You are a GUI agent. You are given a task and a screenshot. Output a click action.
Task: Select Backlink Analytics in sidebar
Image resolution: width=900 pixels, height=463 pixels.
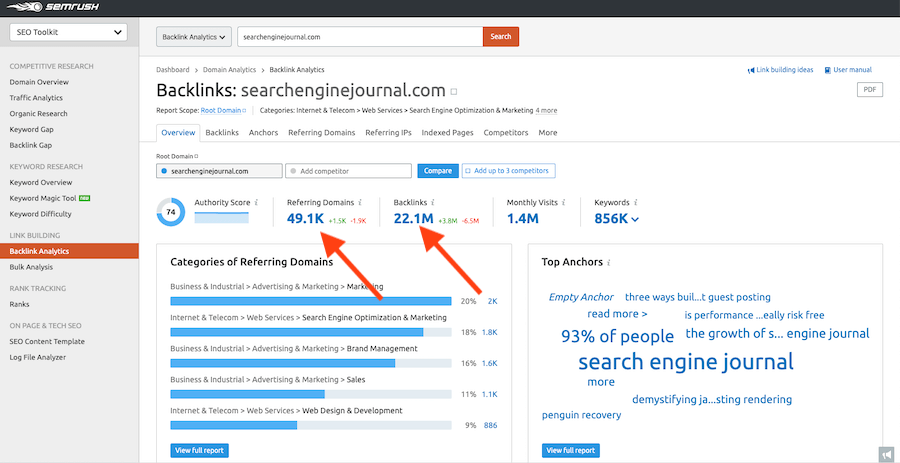[x=69, y=251]
